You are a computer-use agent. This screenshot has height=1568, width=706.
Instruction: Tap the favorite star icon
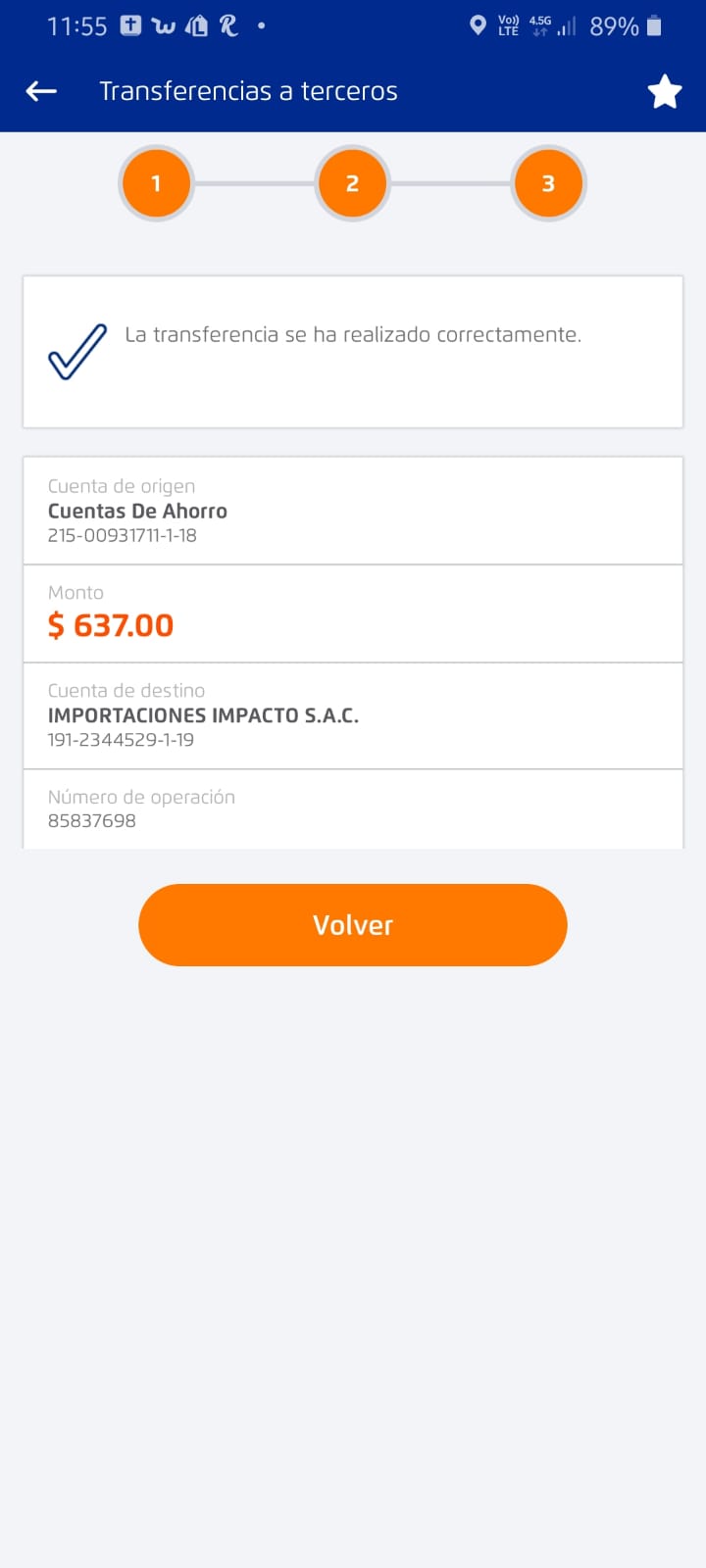(664, 91)
